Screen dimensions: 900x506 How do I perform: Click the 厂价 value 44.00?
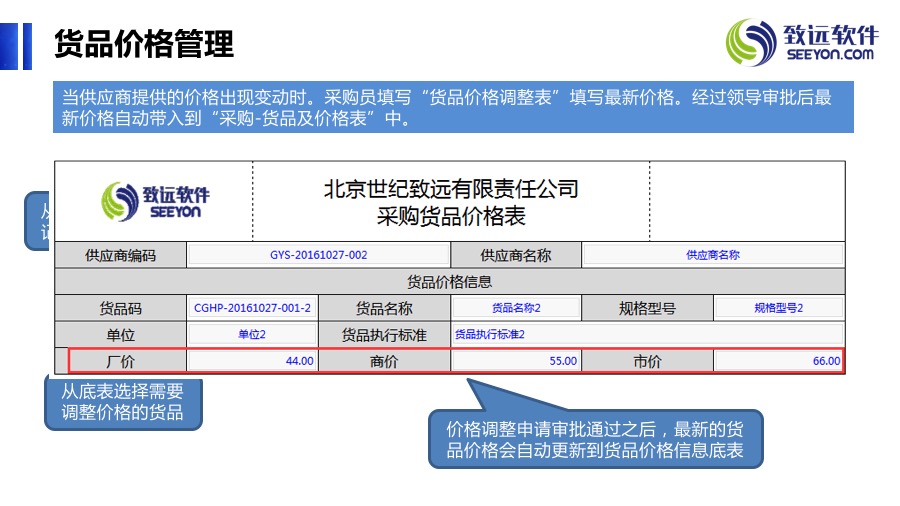click(x=252, y=361)
